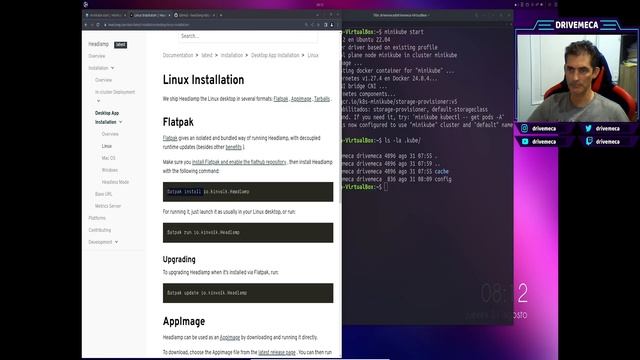Go to Installation breadcrumb
The width and height of the screenshot is (640, 360).
(x=231, y=55)
